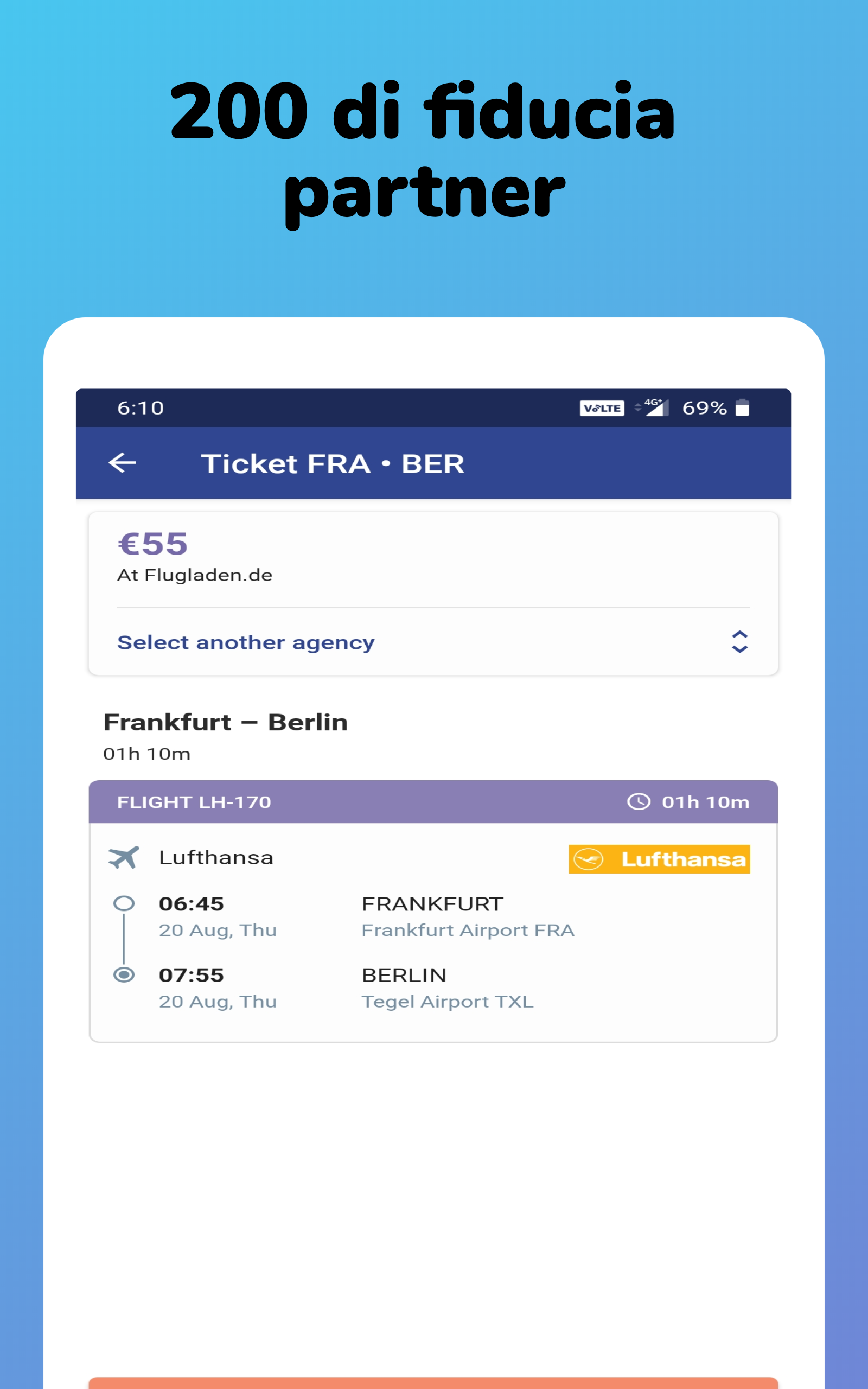Screen dimensions: 868x1389
Task: Click Tegel Airport TXL link
Action: pos(447,1002)
